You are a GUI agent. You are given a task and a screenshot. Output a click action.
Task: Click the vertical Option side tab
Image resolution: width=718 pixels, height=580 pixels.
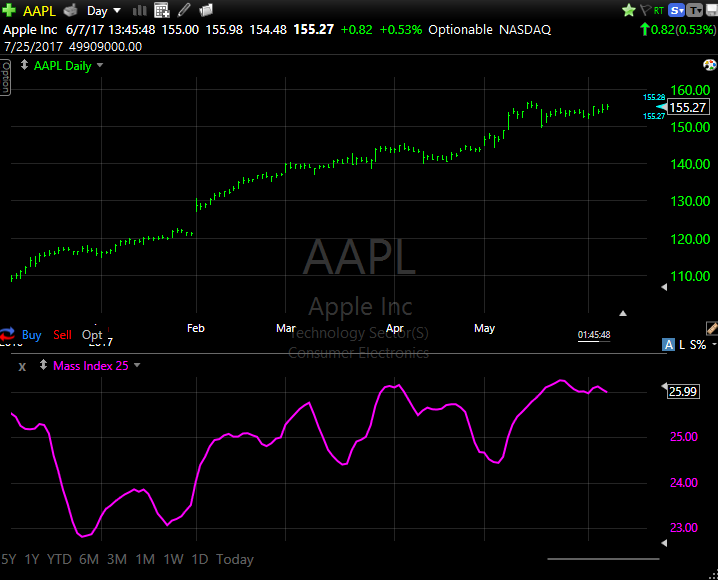coord(5,77)
